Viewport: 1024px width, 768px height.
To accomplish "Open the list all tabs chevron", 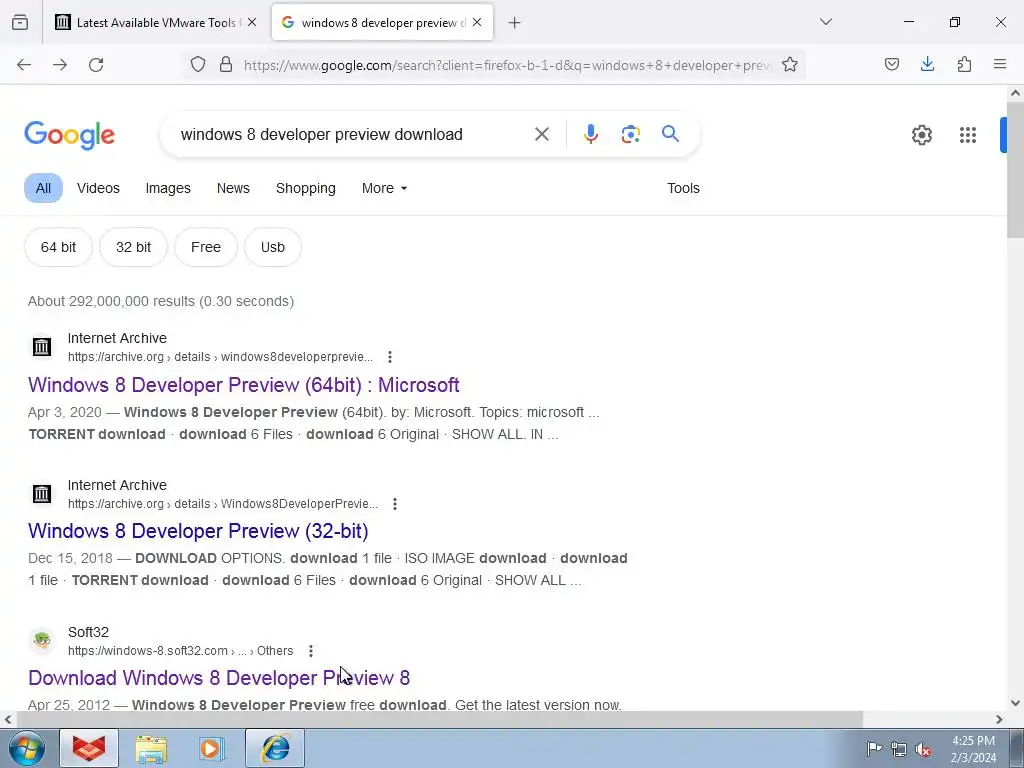I will [826, 22].
